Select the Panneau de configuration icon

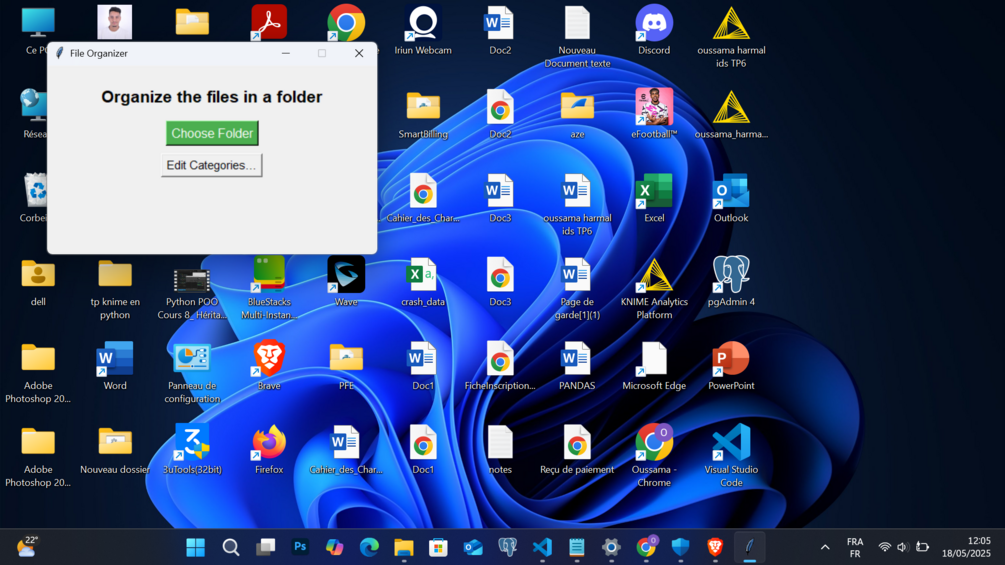pyautogui.click(x=192, y=373)
